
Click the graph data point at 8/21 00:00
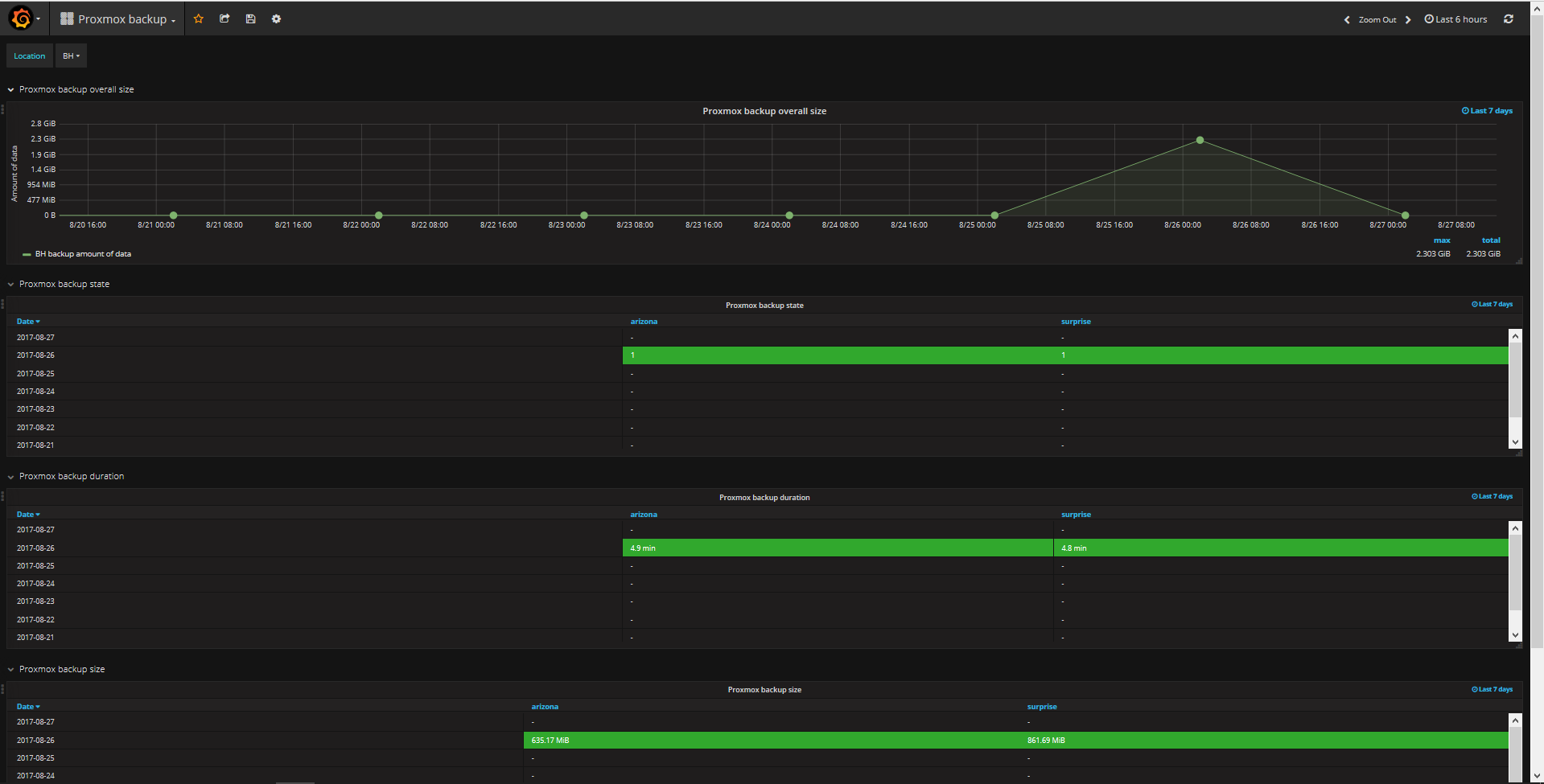(x=173, y=215)
